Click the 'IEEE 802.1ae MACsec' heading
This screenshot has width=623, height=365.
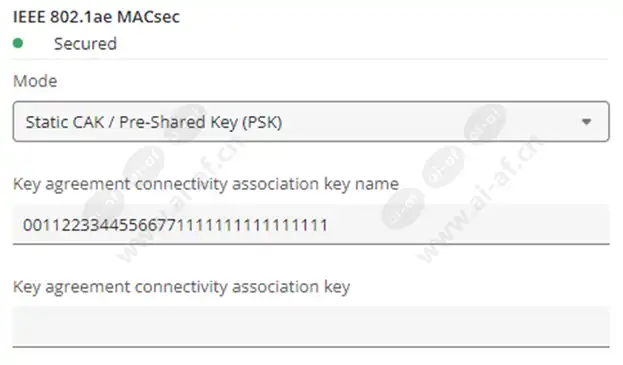pyautogui.click(x=96, y=17)
